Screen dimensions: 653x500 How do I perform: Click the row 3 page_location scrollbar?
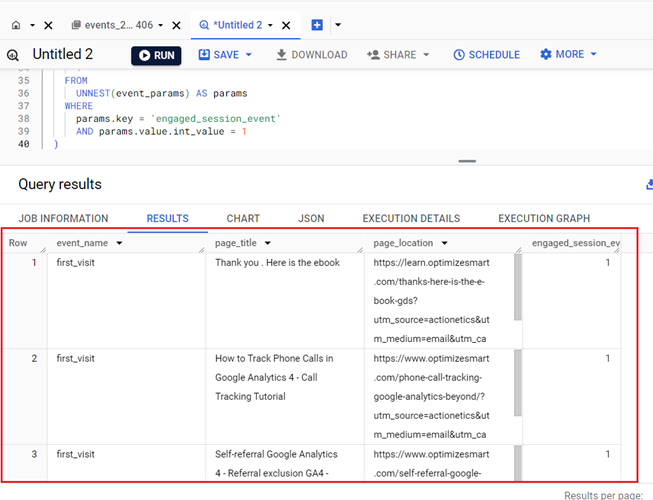coord(518,464)
